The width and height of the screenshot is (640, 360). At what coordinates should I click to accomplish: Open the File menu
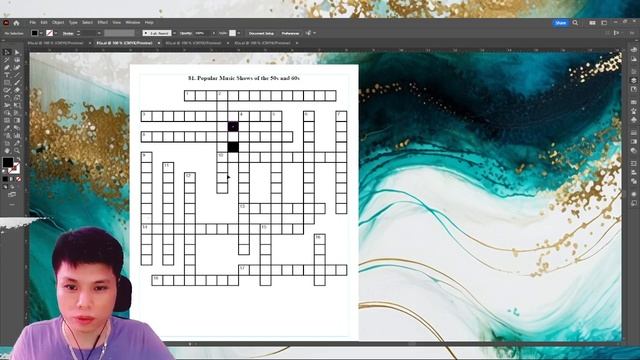[x=33, y=23]
